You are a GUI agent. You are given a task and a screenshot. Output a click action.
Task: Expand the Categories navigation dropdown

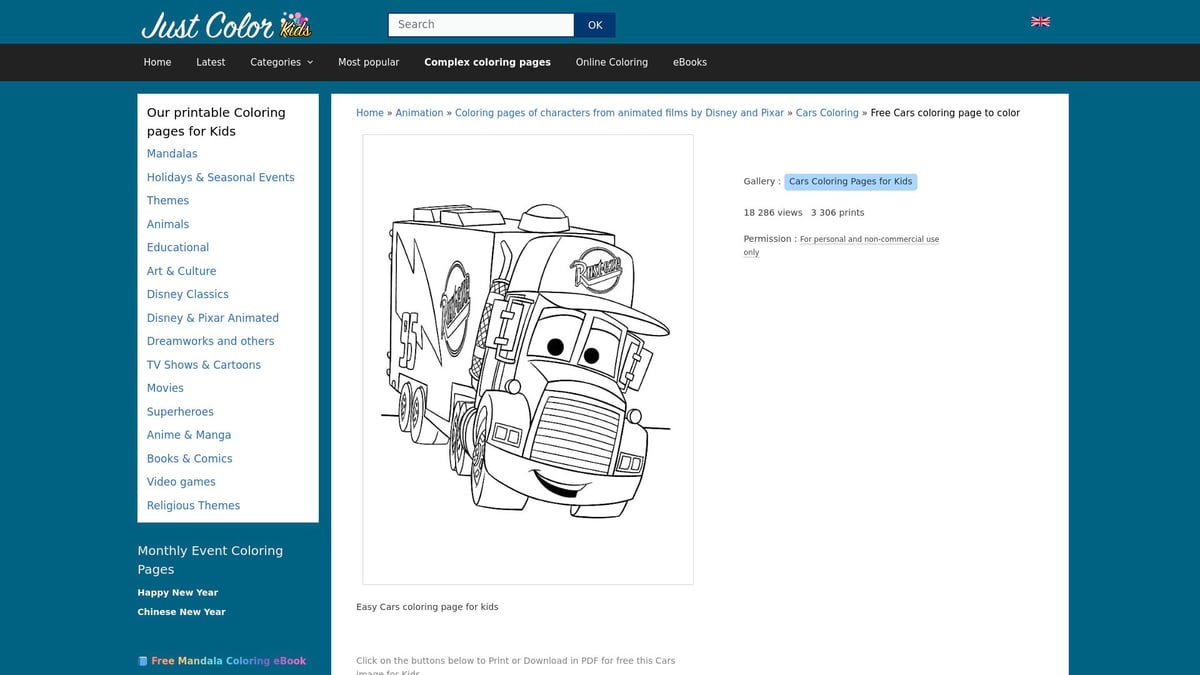click(281, 62)
